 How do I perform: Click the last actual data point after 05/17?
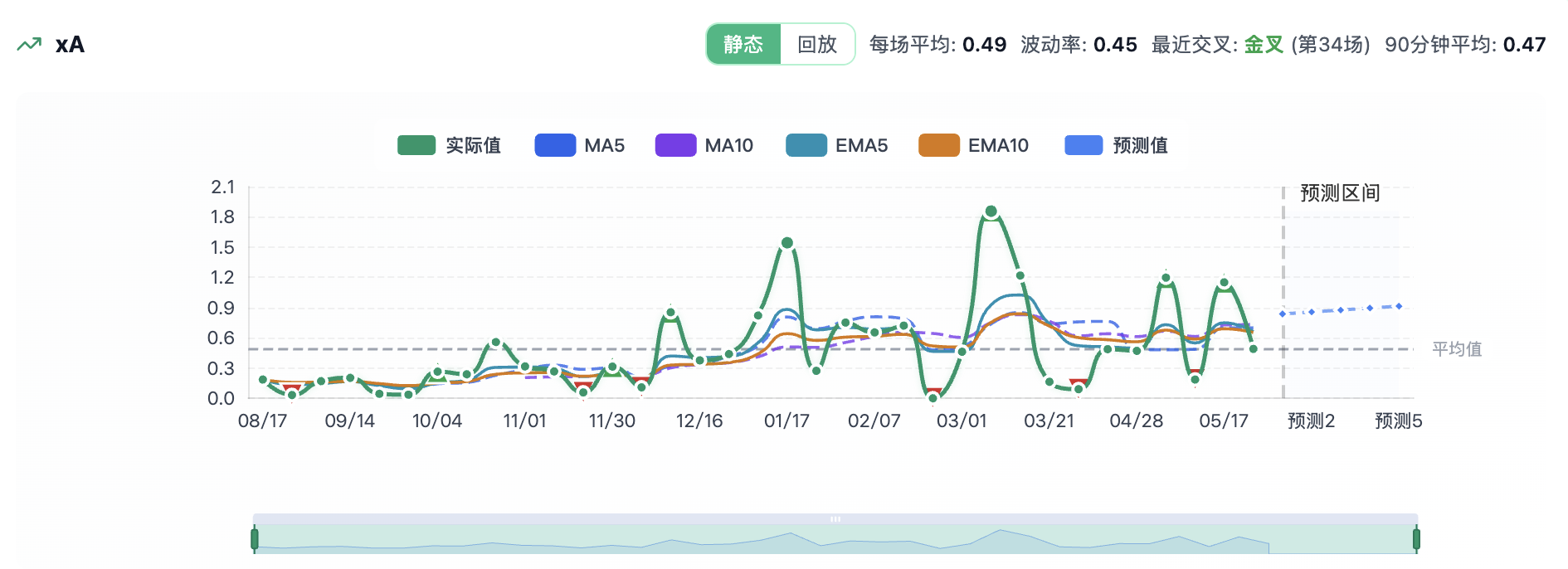click(x=1254, y=349)
